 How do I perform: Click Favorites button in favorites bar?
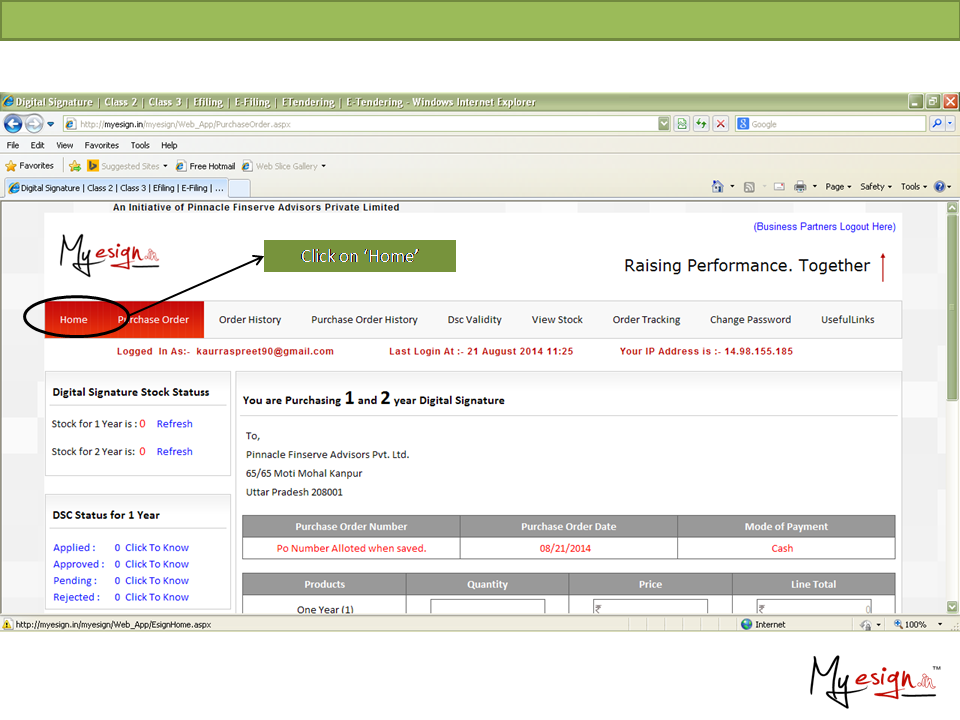(30, 166)
